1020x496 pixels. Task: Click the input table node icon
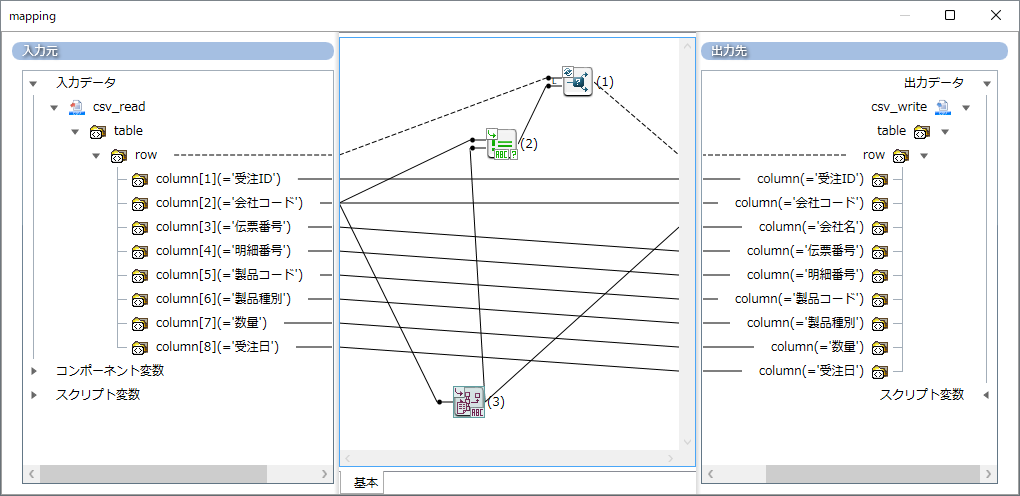(98, 131)
